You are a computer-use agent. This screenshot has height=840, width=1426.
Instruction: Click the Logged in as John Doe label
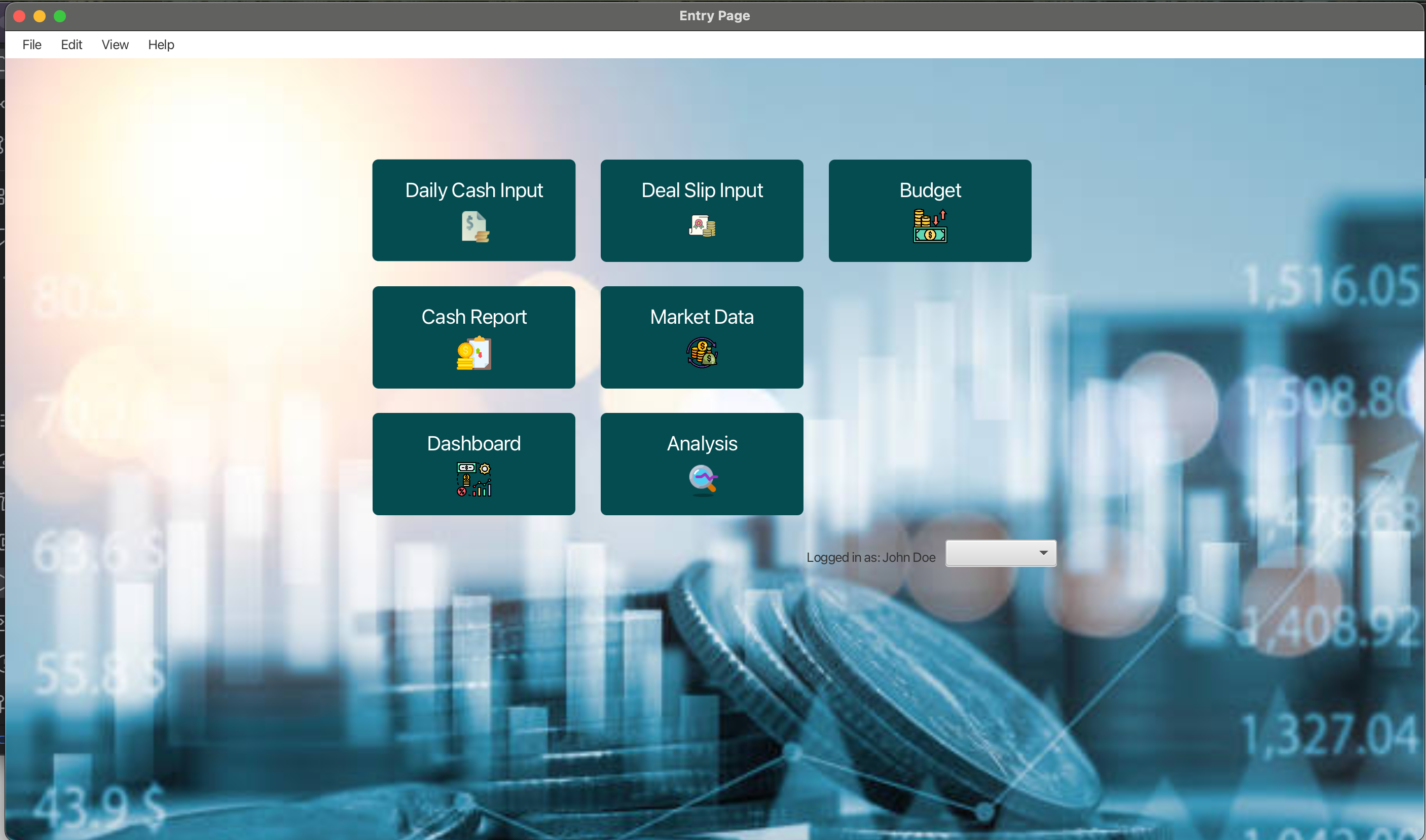point(870,557)
